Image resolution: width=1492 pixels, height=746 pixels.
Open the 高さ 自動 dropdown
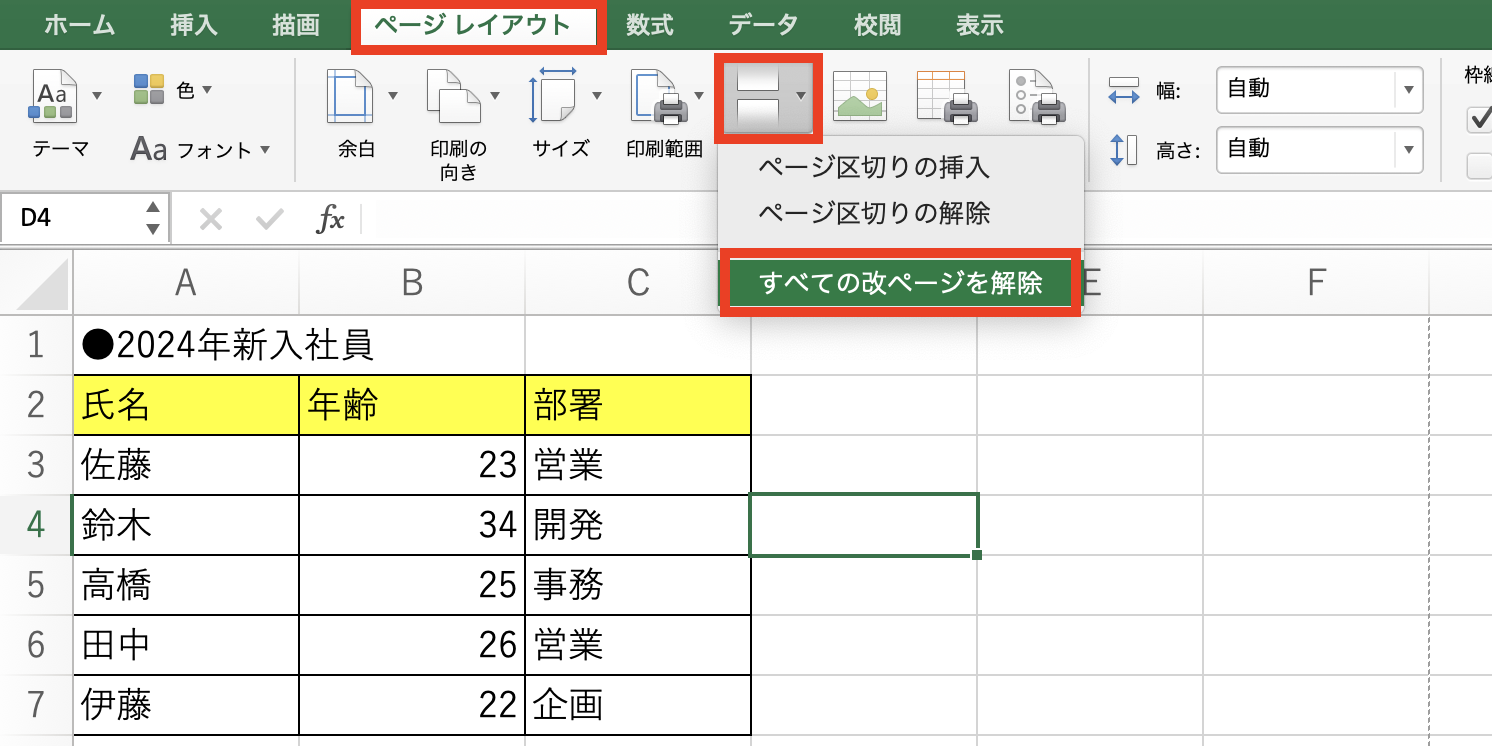(x=1408, y=150)
